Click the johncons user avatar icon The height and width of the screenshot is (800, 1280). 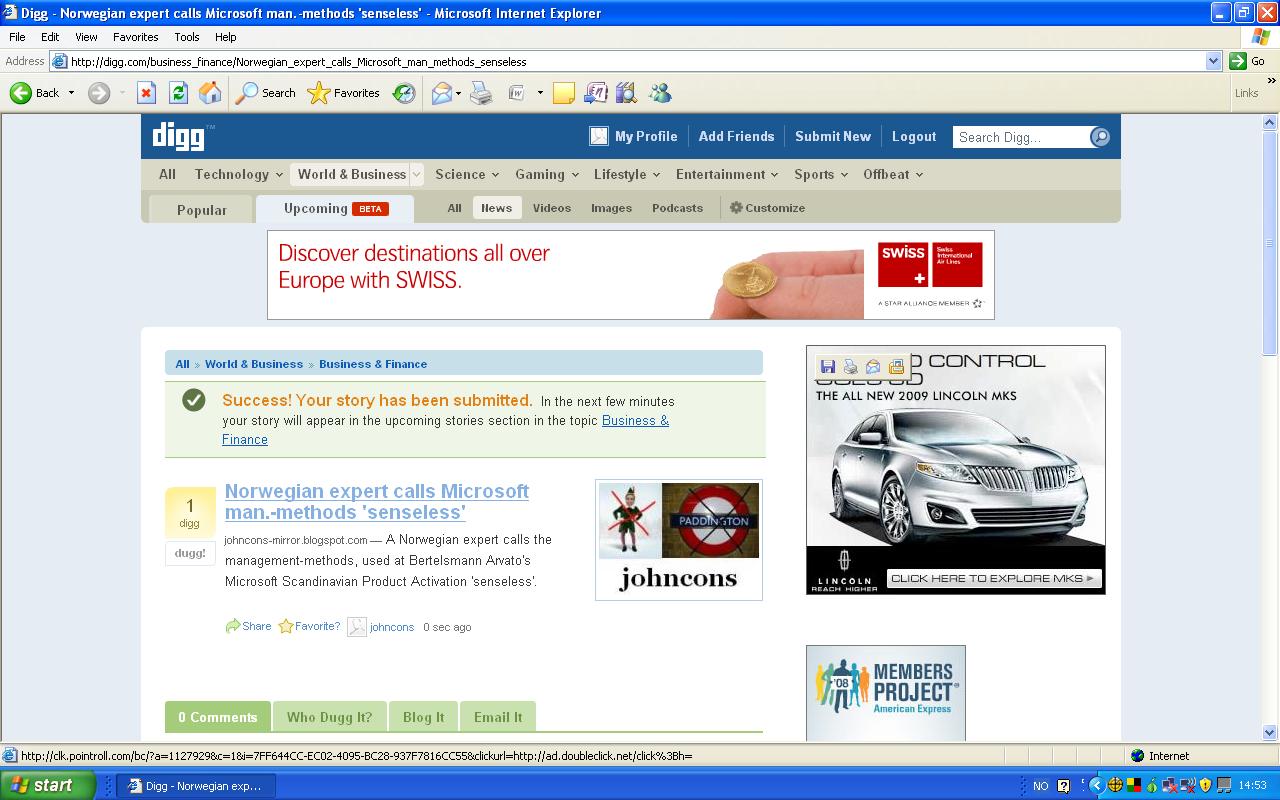[356, 627]
